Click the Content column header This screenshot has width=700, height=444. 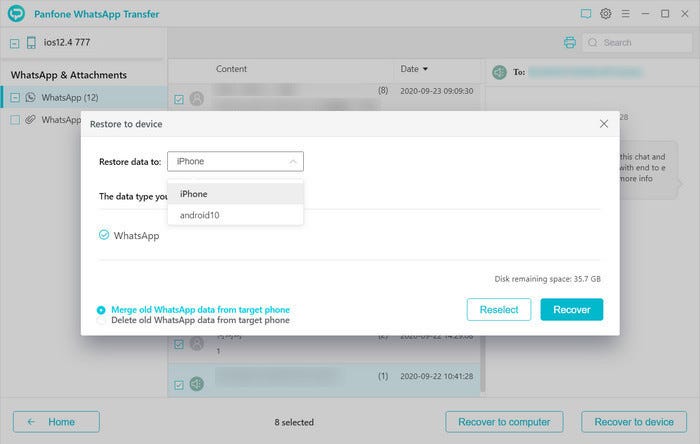click(x=231, y=69)
